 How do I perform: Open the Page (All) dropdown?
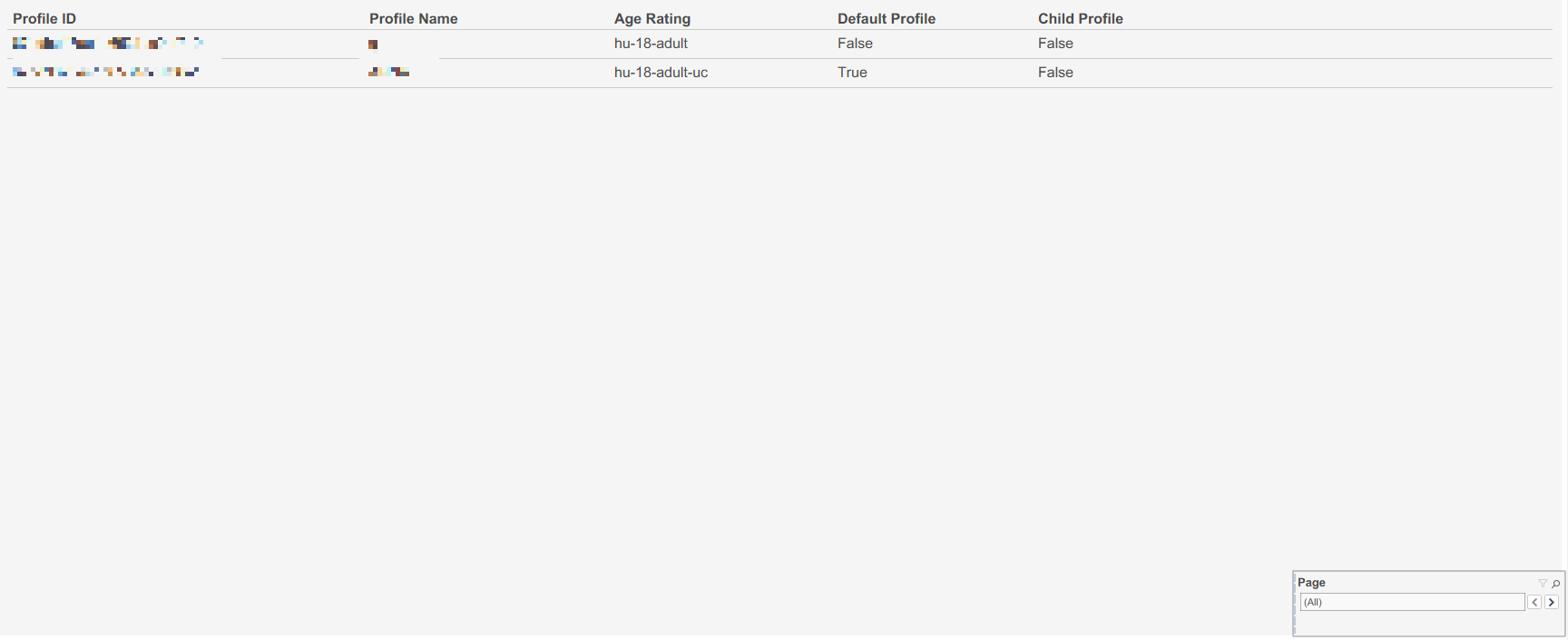pyautogui.click(x=1412, y=602)
